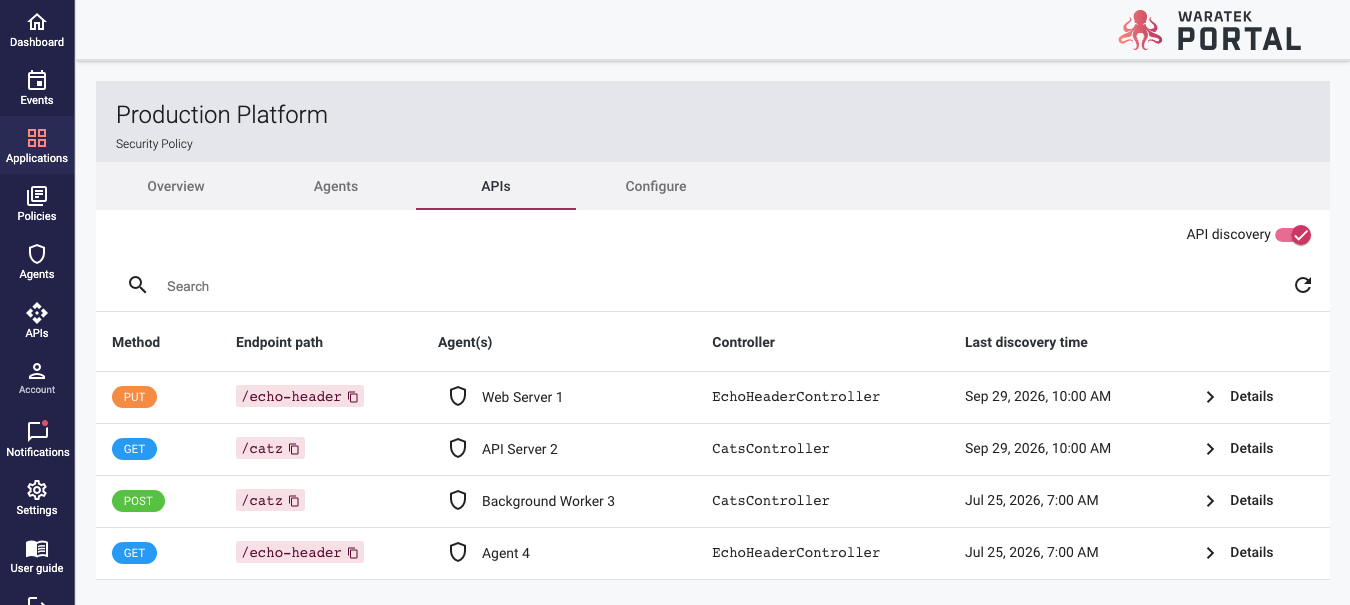Go to Policies in the sidebar
The width and height of the screenshot is (1350, 605).
tap(37, 203)
